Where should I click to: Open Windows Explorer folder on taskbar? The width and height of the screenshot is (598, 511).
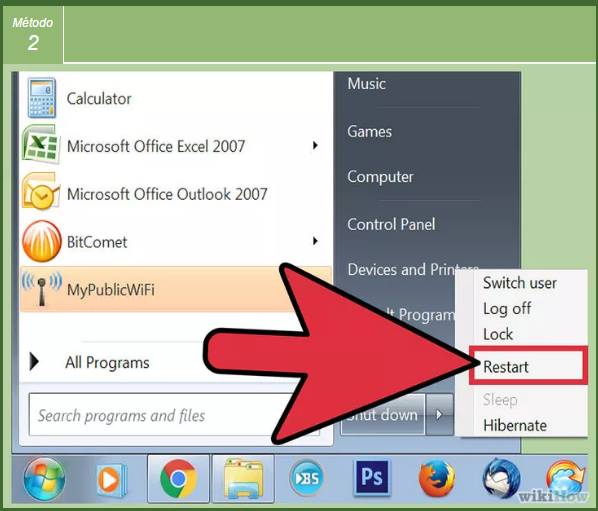(243, 479)
